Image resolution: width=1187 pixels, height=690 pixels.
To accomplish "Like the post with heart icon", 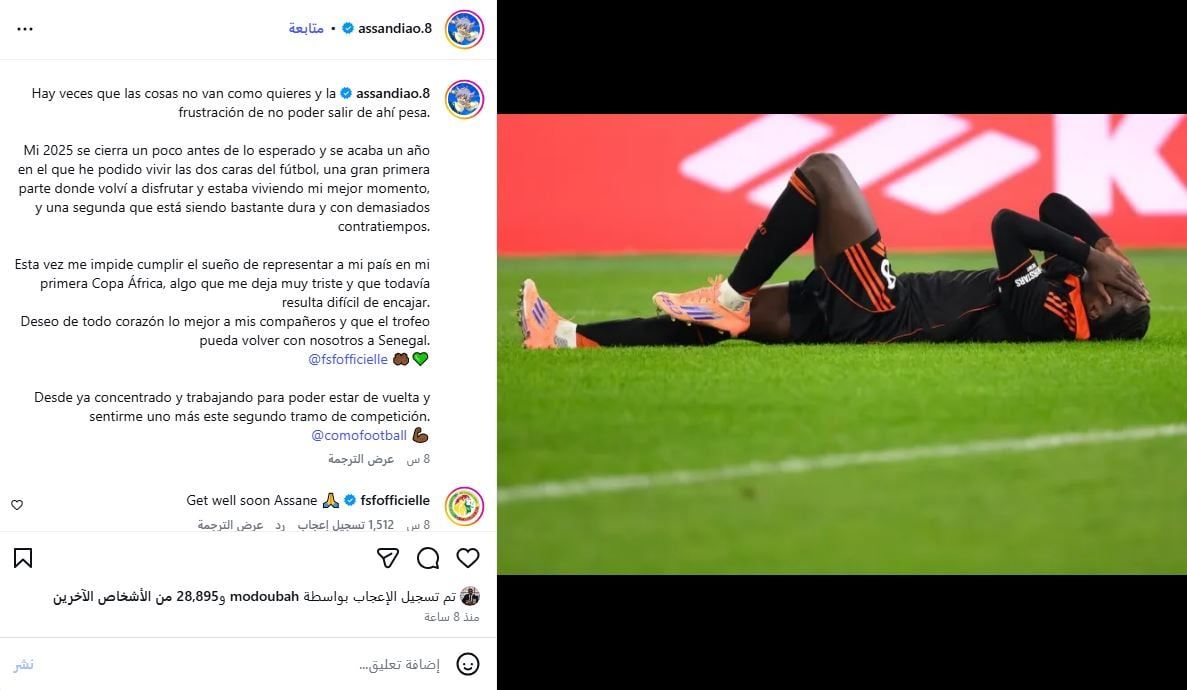I will [x=468, y=558].
